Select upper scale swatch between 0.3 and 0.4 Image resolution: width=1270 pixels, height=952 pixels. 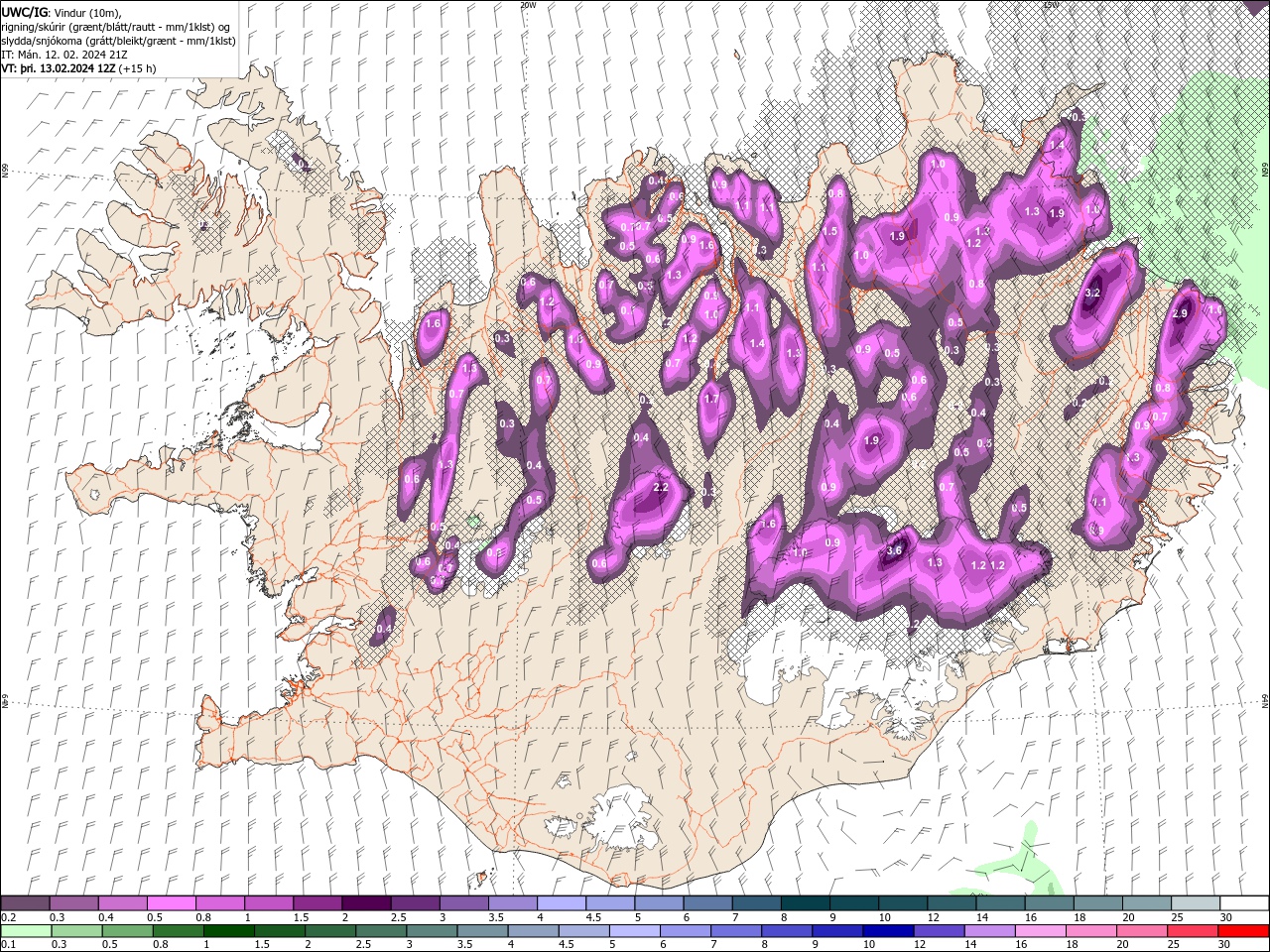tap(73, 903)
